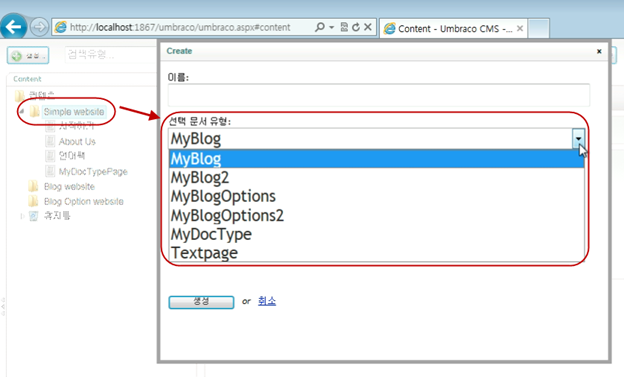Click the green create button in Umbraco toolbar
This screenshot has height=377, width=624.
click(x=28, y=56)
